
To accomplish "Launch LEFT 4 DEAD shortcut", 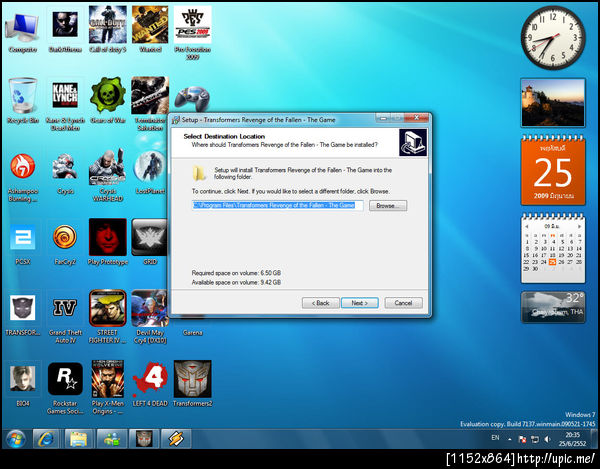I will [150, 384].
